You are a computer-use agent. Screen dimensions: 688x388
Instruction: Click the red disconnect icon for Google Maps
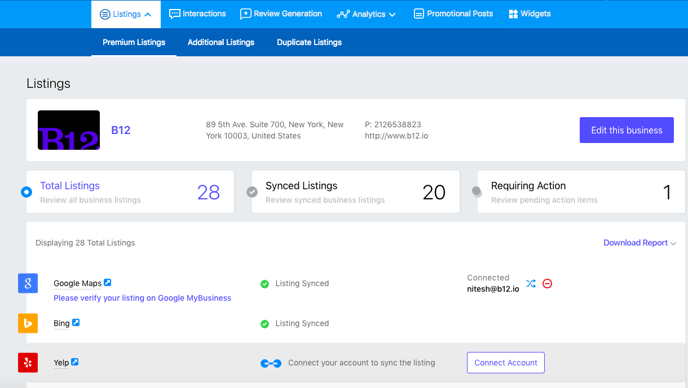pyautogui.click(x=547, y=284)
